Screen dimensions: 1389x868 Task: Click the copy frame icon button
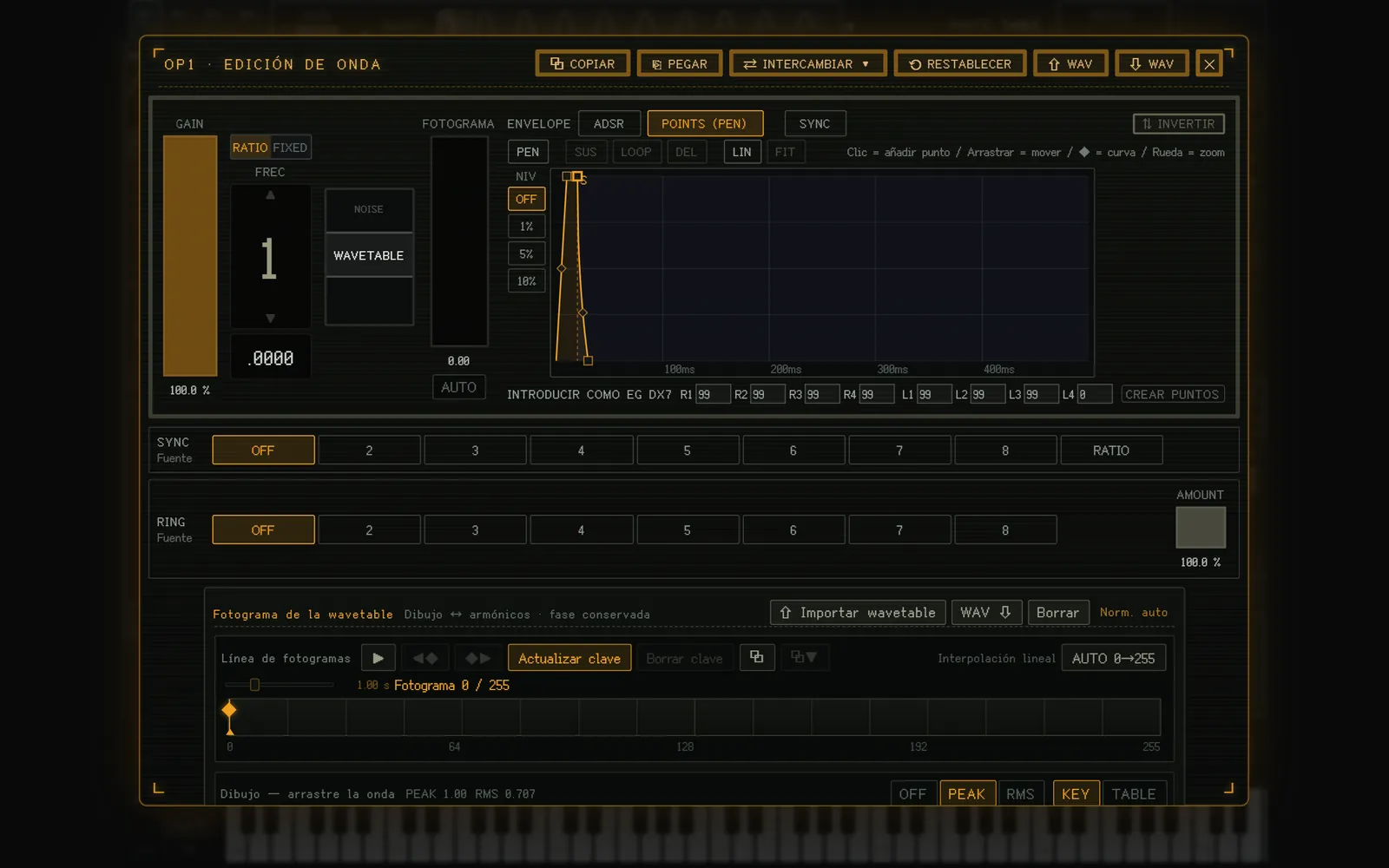[x=757, y=657]
